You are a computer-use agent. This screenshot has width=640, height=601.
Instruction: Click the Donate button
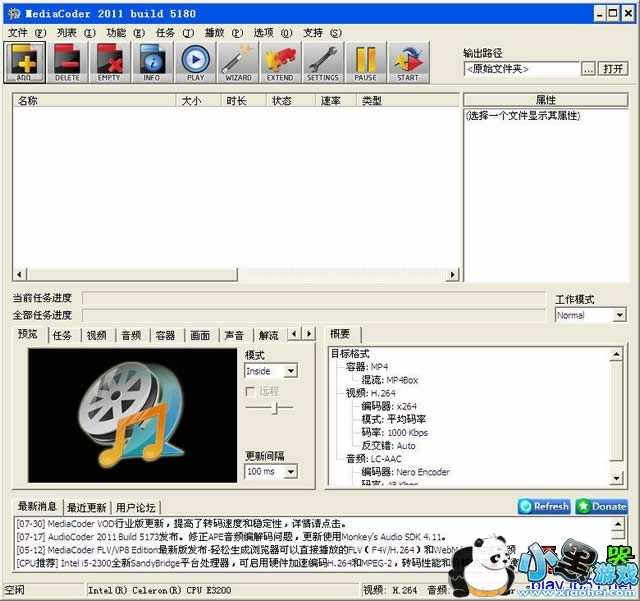[x=602, y=507]
